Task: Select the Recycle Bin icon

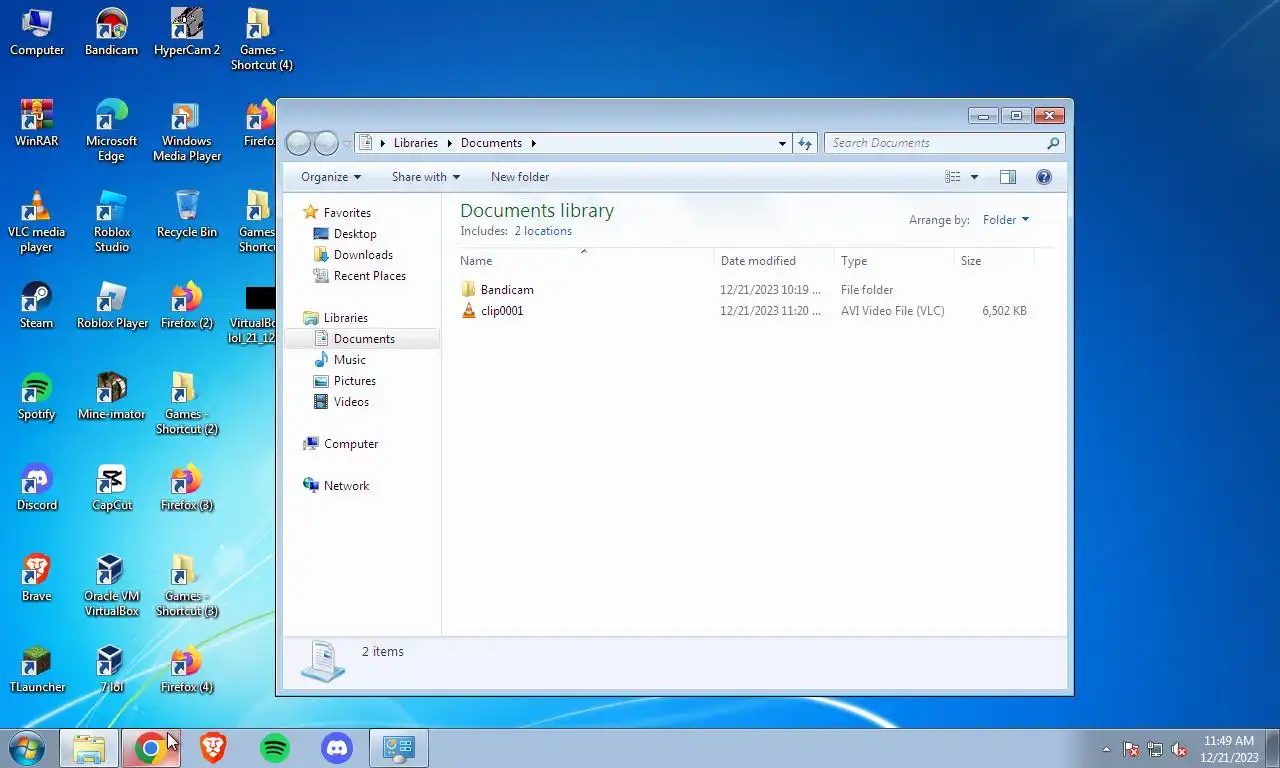Action: 187,214
